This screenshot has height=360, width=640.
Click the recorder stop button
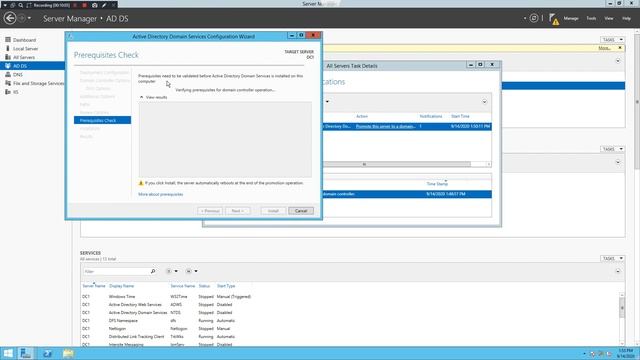pos(84,5)
